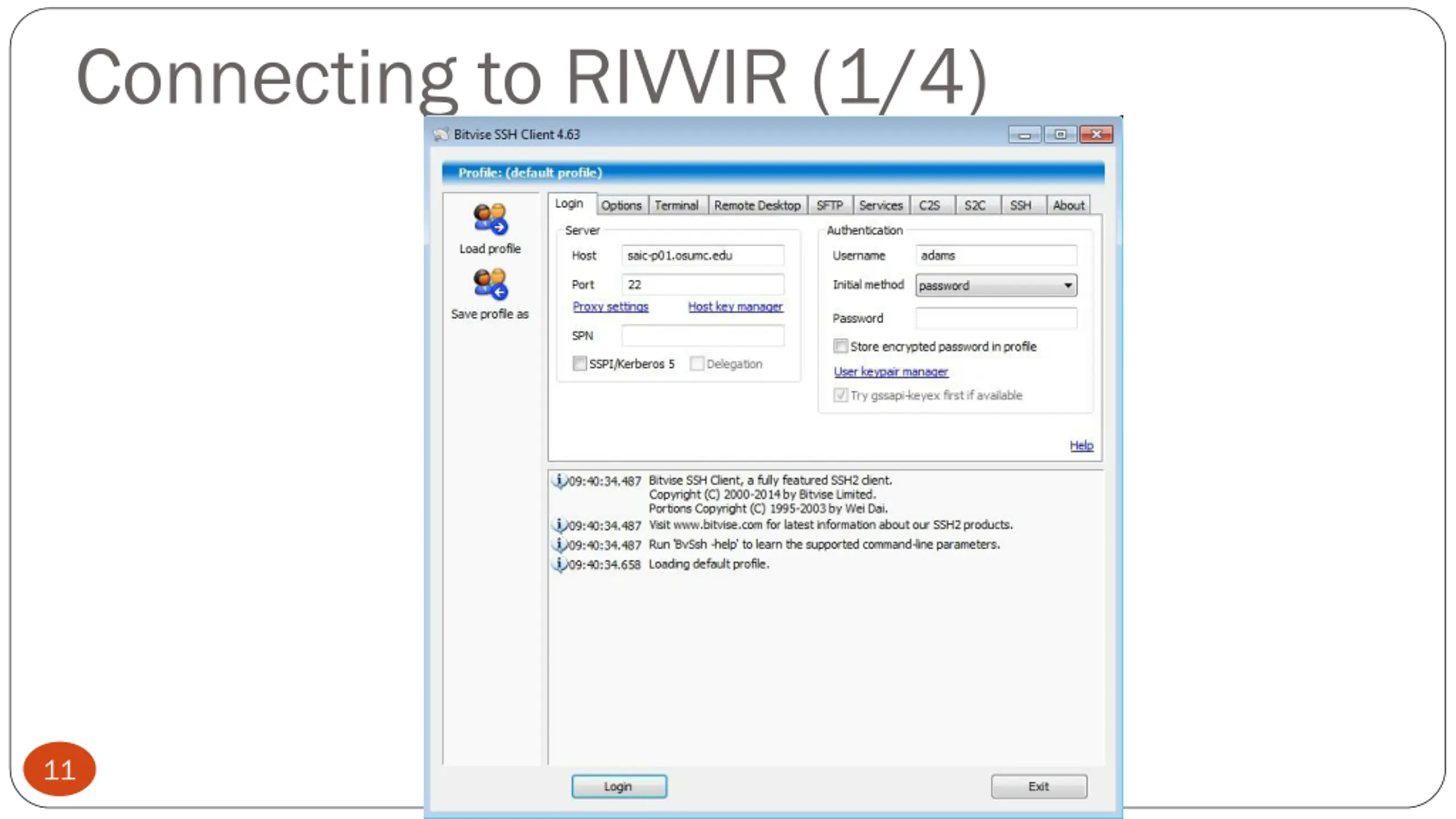This screenshot has height=819, width=1456.
Task: Open the Initial method dropdown
Action: pos(996,285)
